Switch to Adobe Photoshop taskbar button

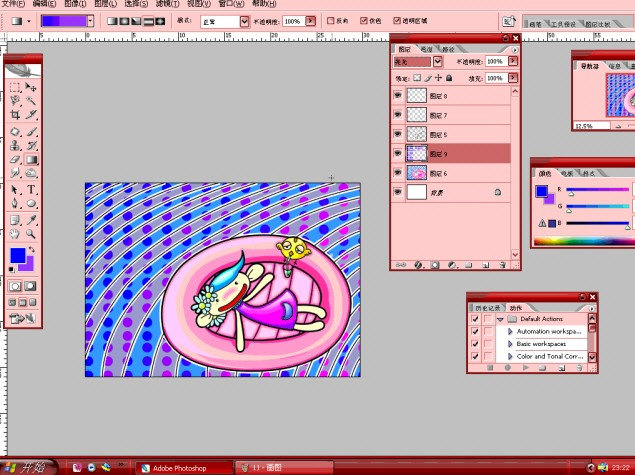[184, 468]
